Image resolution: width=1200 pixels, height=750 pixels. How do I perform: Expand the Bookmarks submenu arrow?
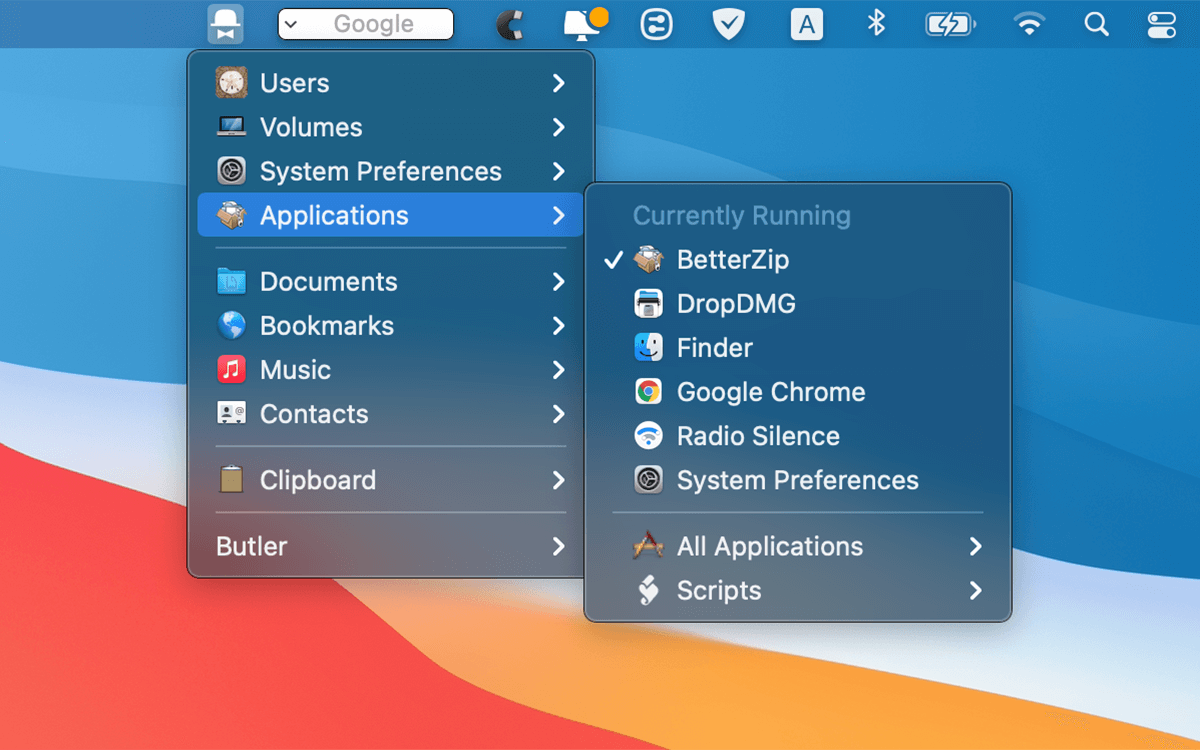pos(558,326)
